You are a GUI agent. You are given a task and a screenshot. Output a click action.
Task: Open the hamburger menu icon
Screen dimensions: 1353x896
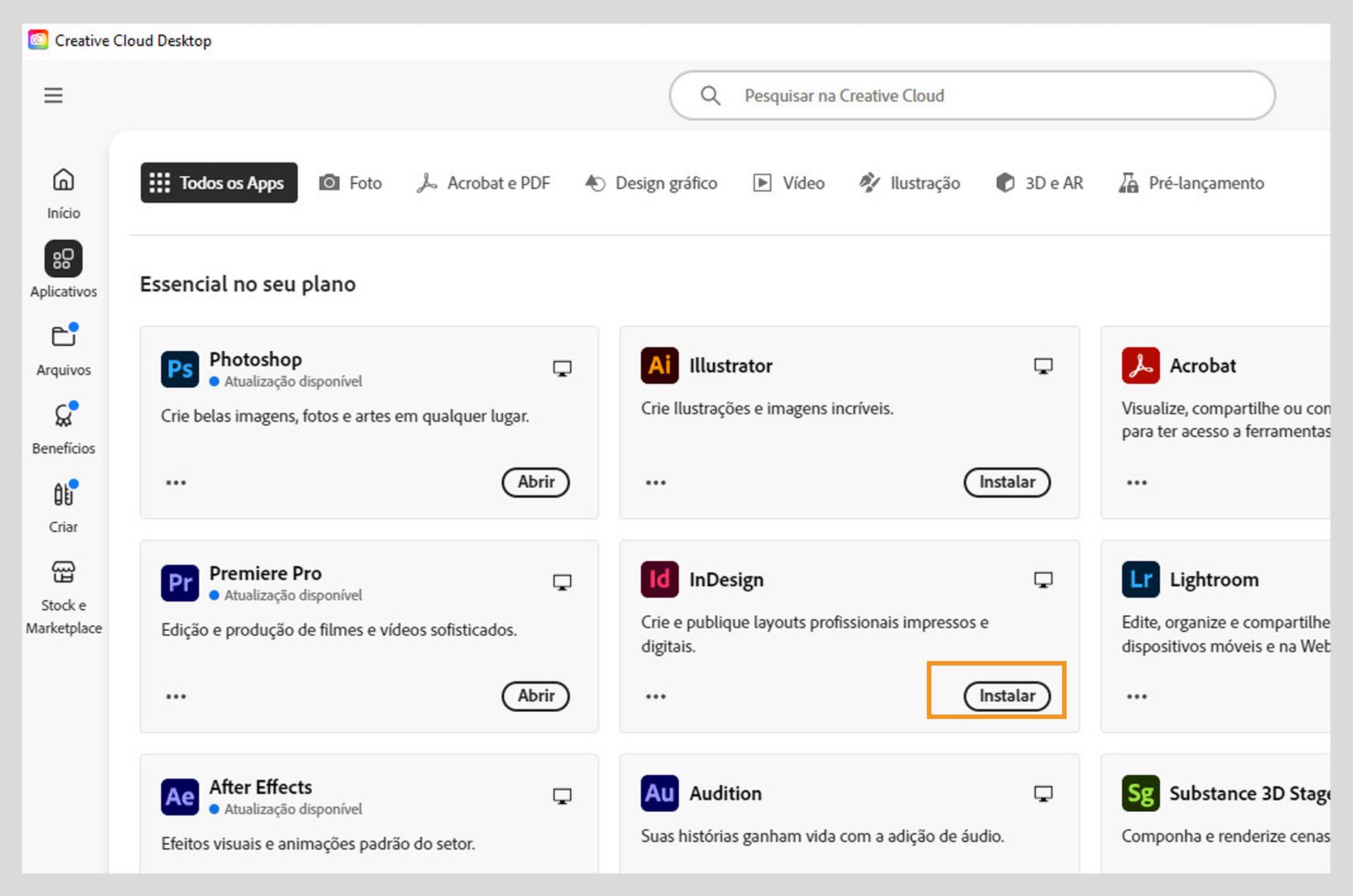(54, 95)
